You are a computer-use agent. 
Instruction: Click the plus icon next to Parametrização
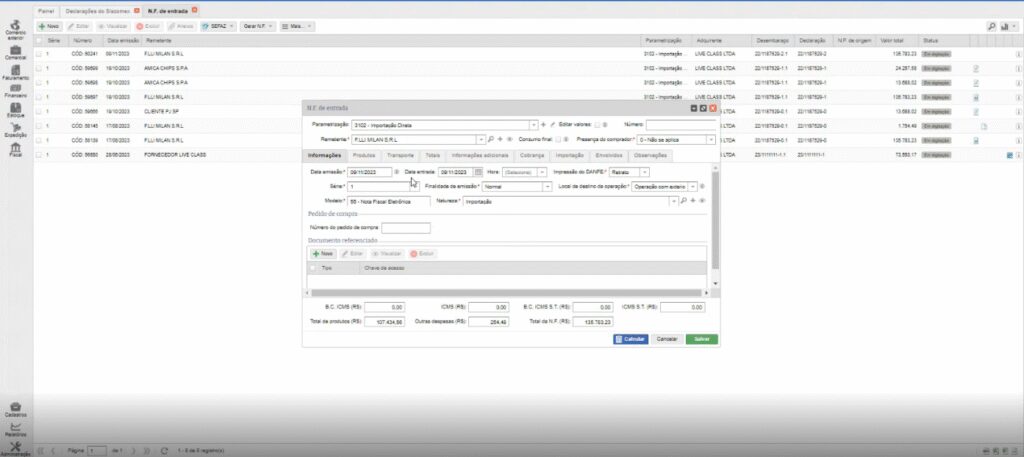543,125
